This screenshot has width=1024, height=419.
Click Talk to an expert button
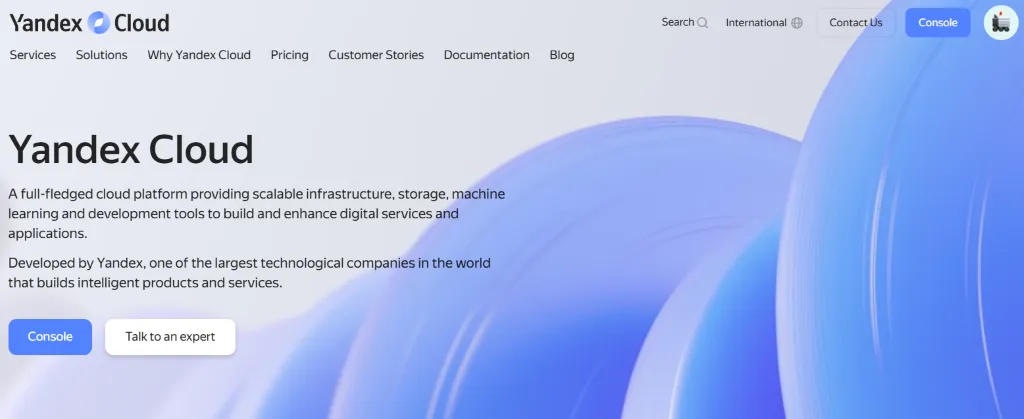pos(170,337)
